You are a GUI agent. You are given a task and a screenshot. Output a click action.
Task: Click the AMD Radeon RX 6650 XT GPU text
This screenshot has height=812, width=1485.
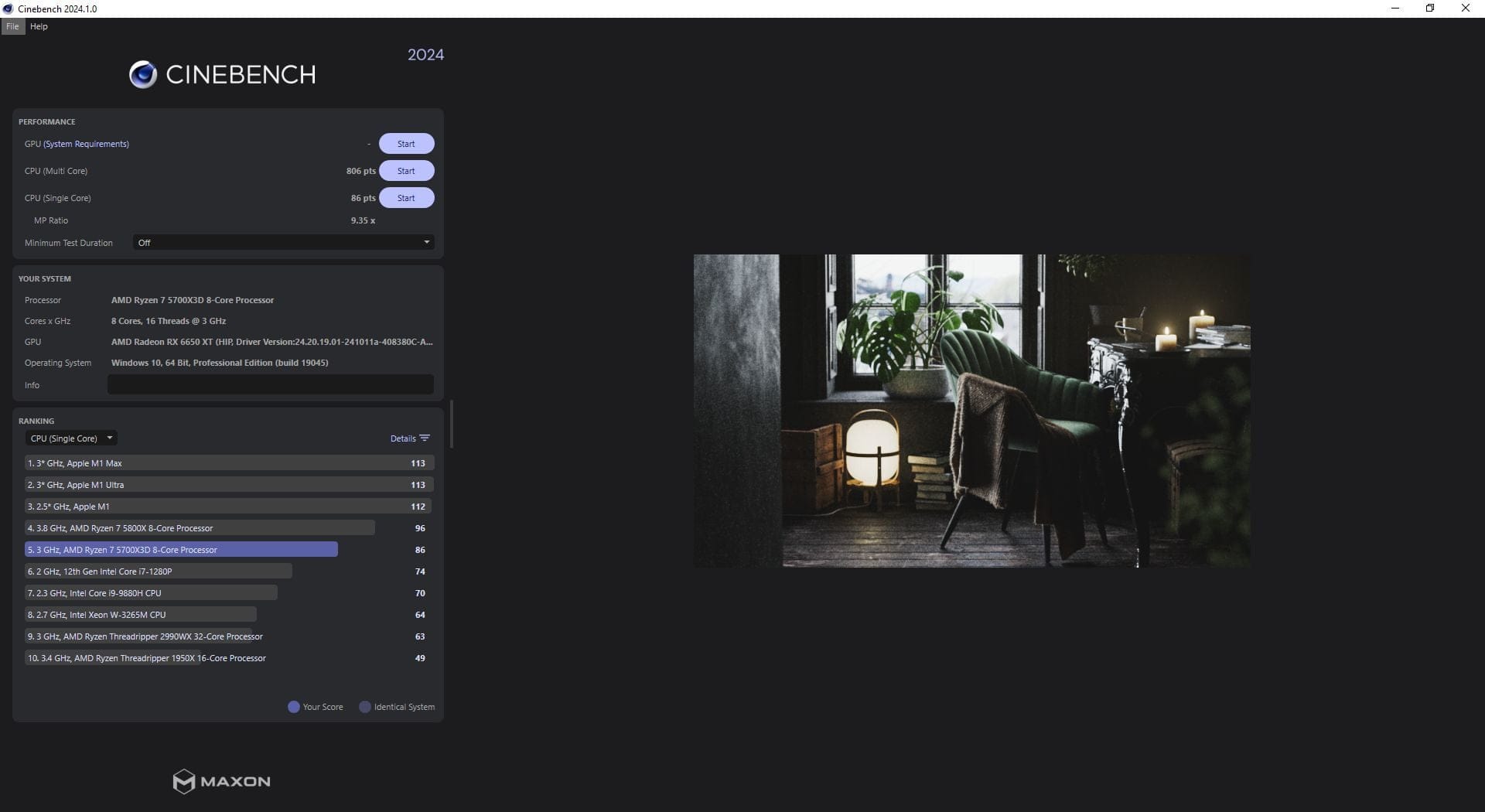271,342
